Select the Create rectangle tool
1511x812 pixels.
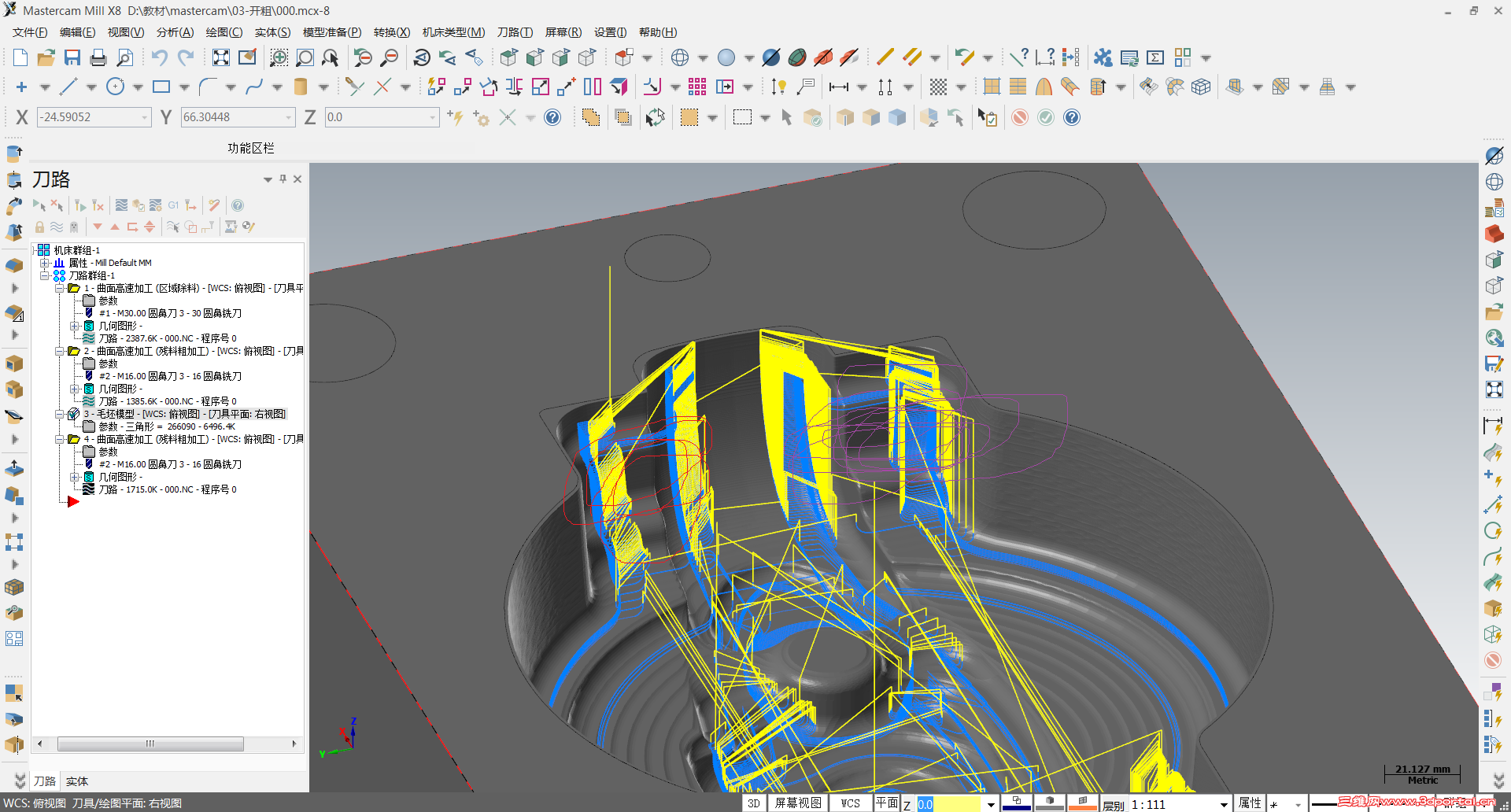click(x=161, y=87)
